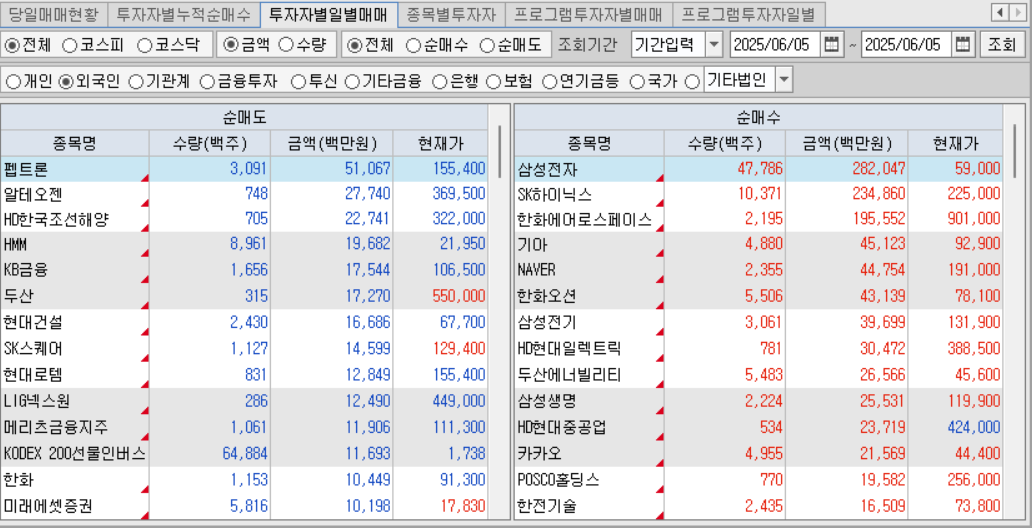Screen dimensions: 1032x528
Task: Open the end date calendar picker
Action: tap(962, 45)
